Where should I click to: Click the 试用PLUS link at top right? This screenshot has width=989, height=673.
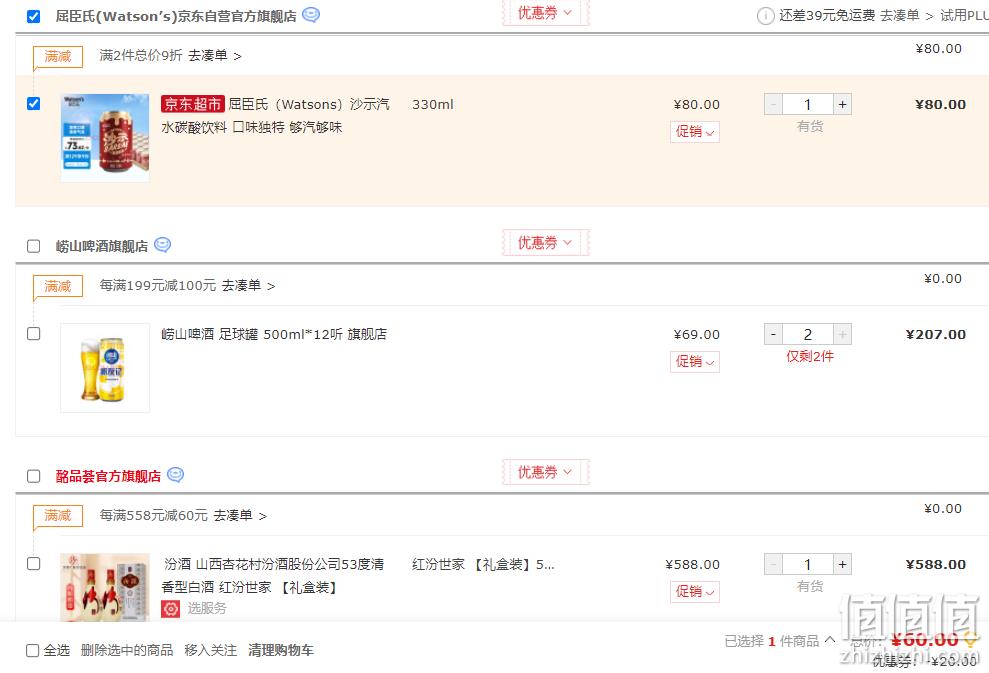[x=964, y=16]
